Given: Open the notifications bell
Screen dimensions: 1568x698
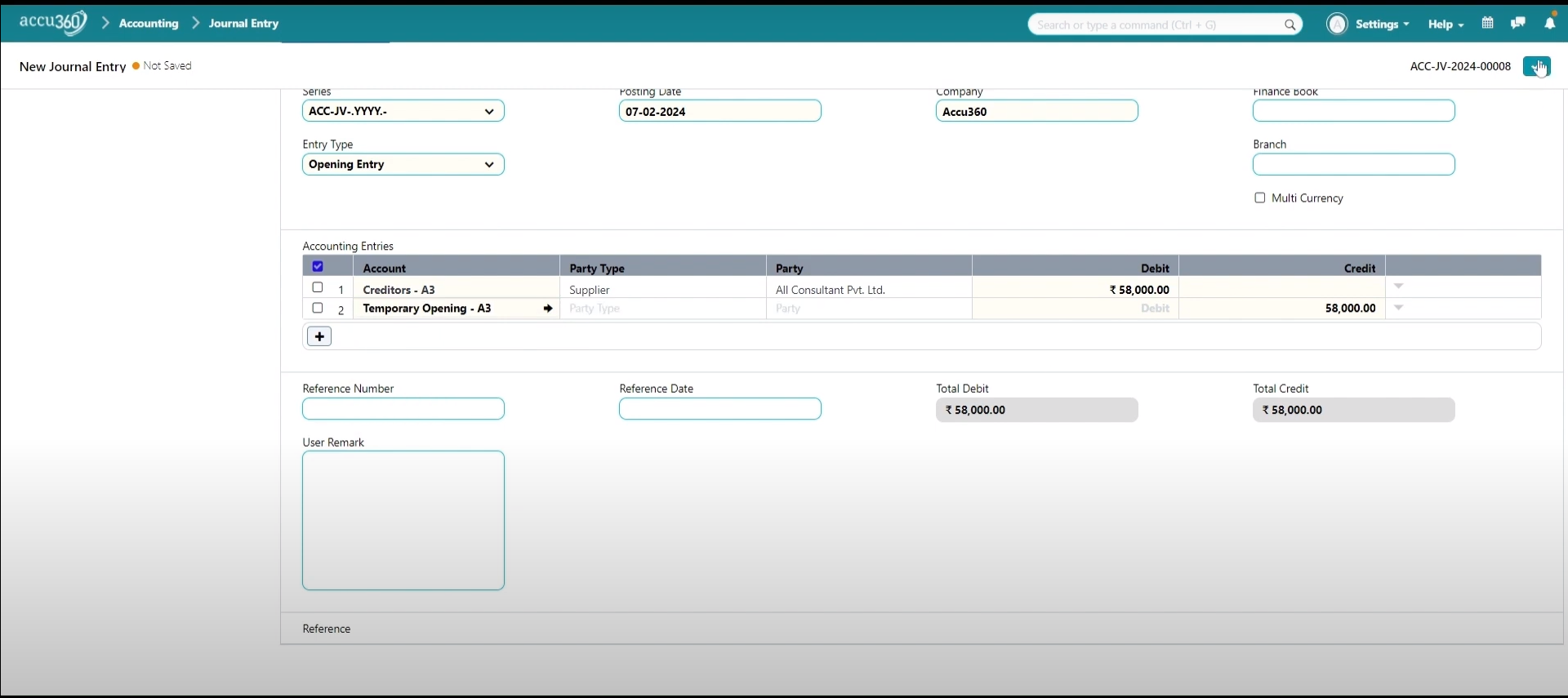Looking at the screenshot, I should [1549, 24].
